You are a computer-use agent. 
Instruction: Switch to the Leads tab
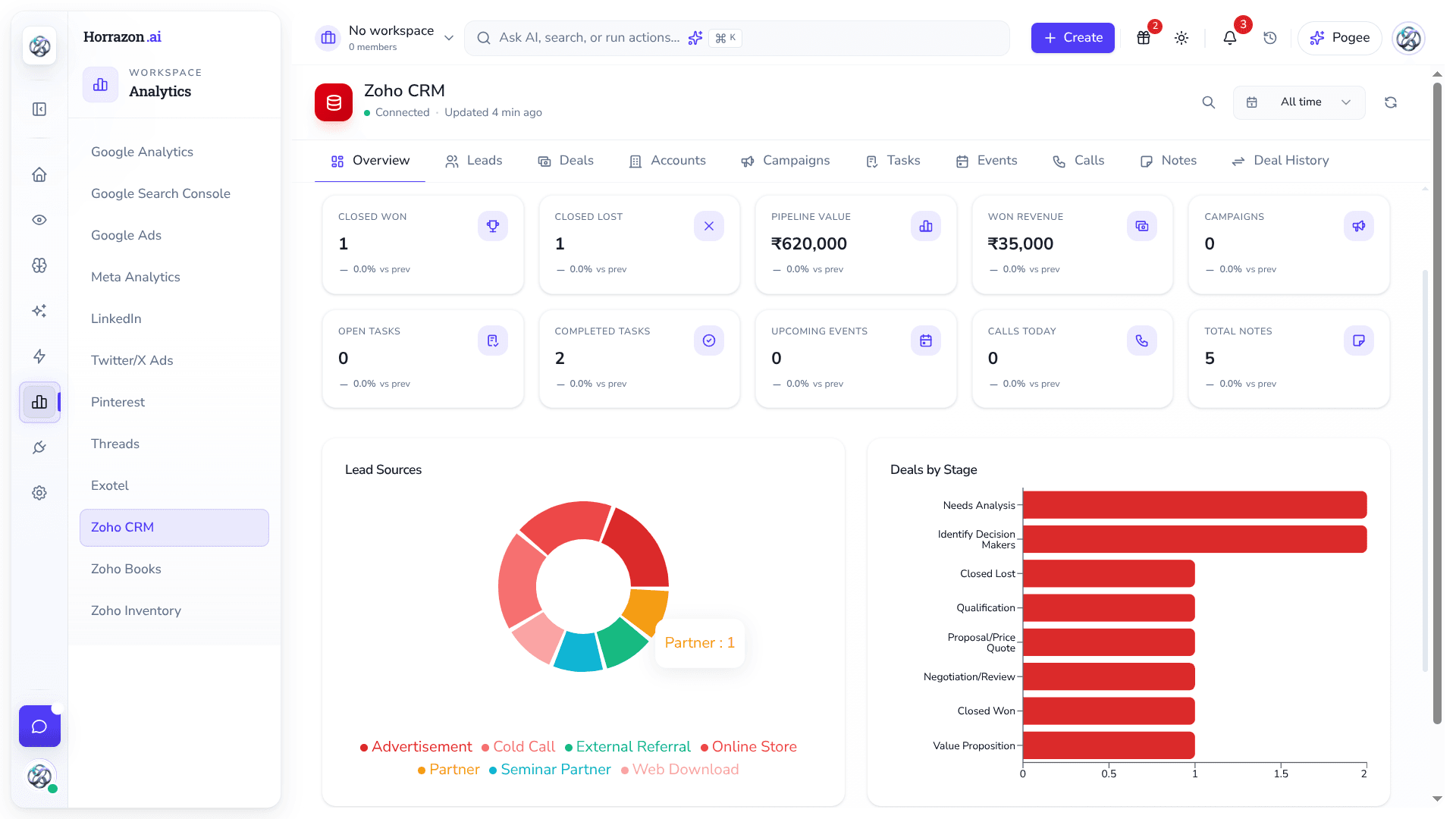click(474, 161)
